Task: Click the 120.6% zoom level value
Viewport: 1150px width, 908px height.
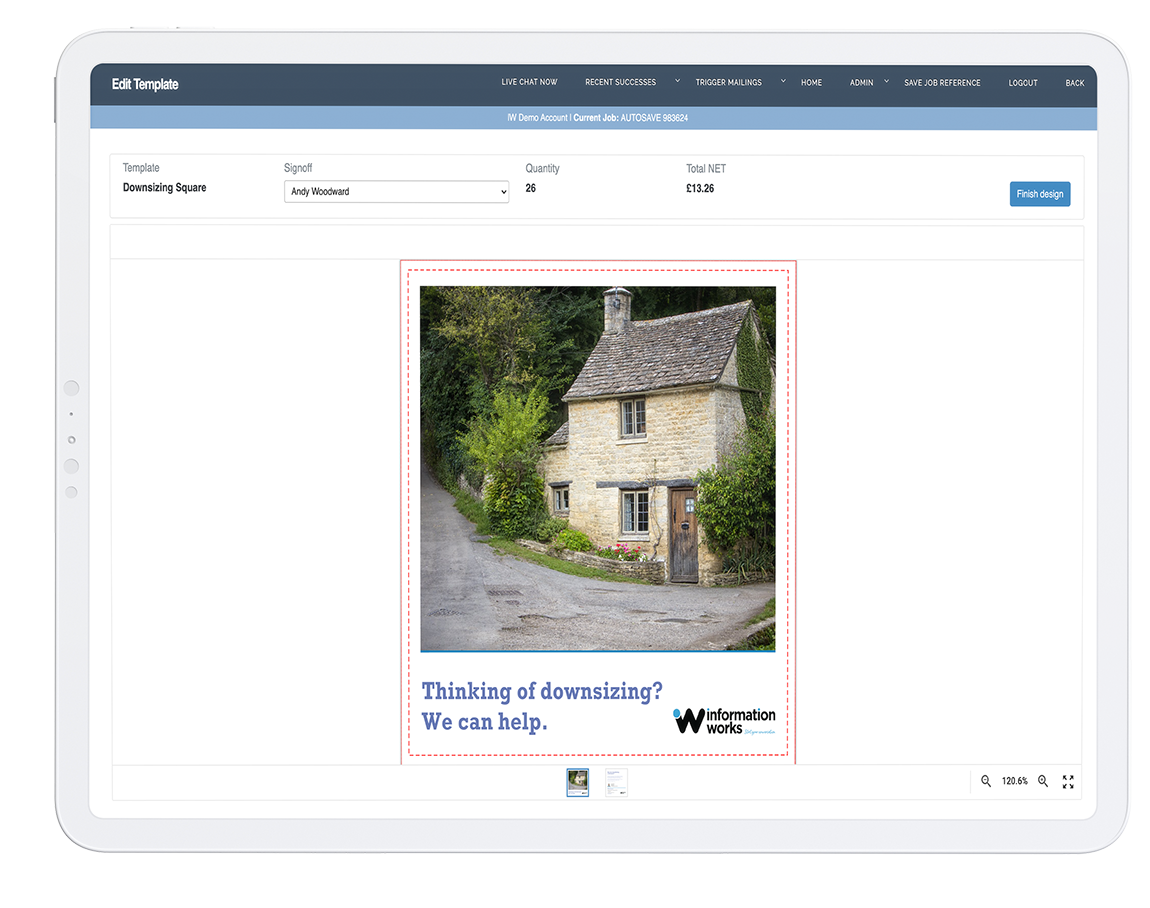Action: 1014,781
